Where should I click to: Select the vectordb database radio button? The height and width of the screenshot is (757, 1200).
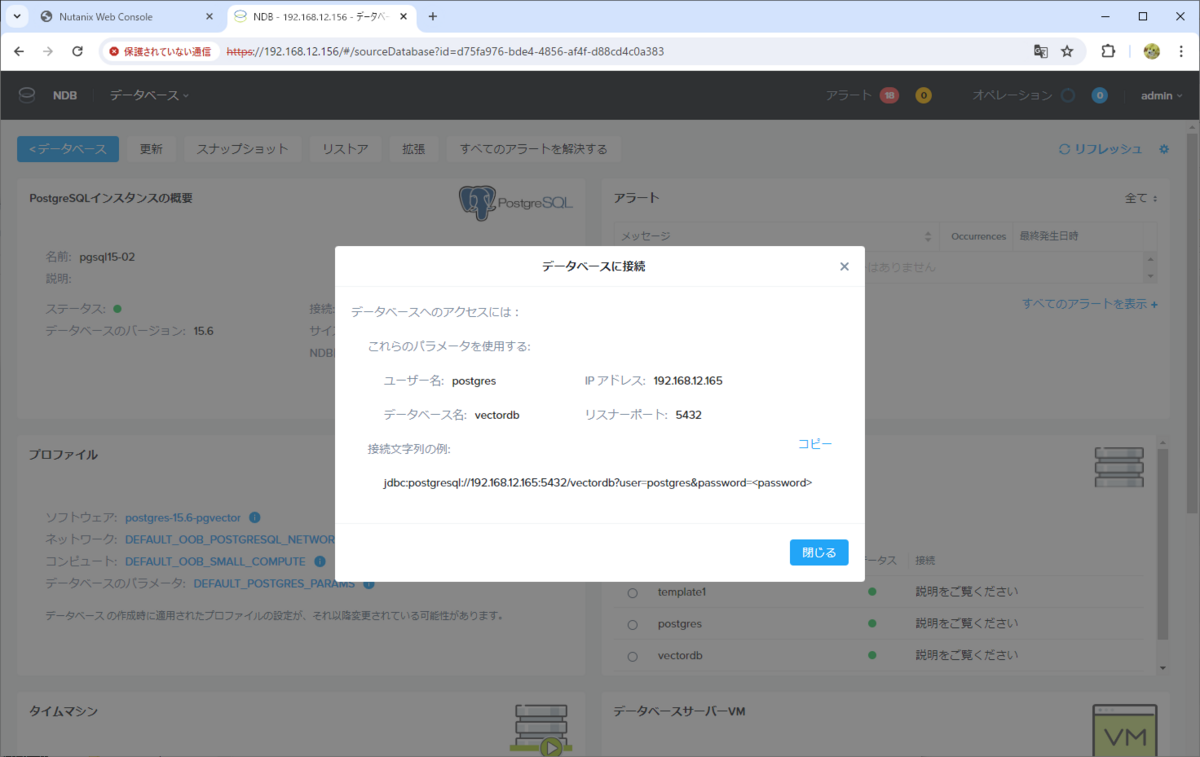[x=632, y=656]
